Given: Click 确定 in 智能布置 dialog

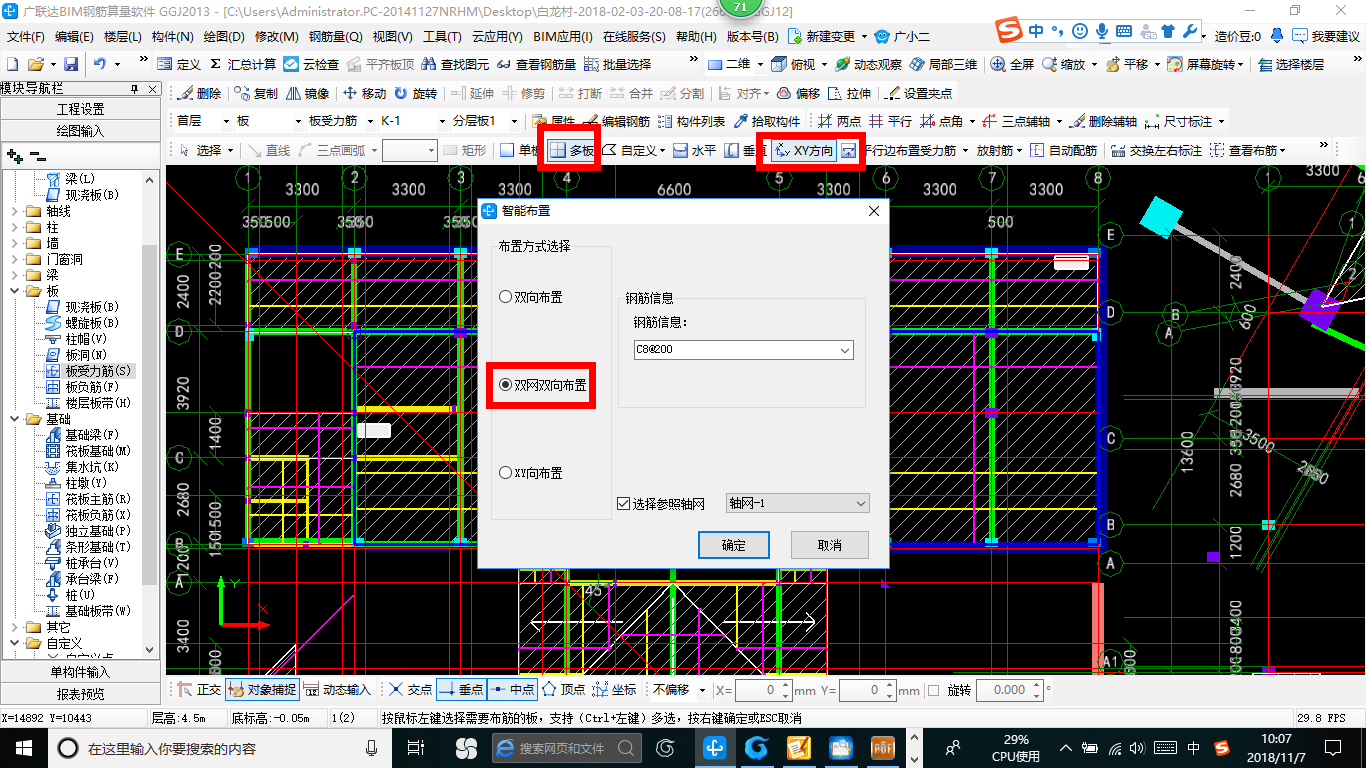Looking at the screenshot, I should click(733, 545).
